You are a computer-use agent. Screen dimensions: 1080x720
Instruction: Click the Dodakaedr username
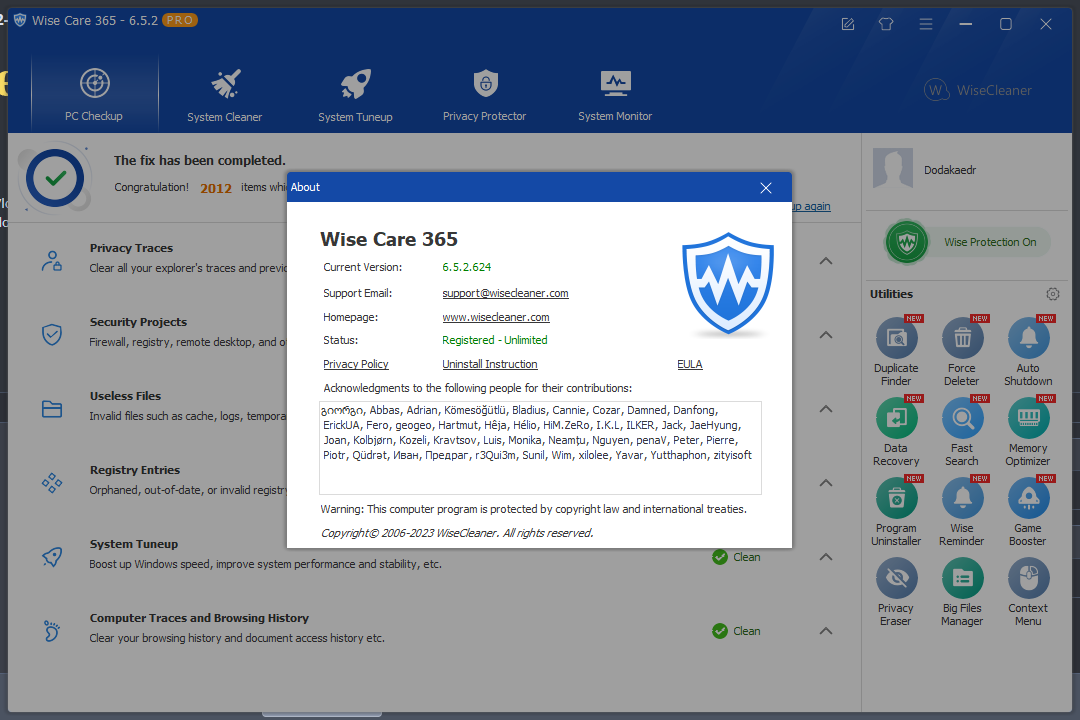point(950,170)
